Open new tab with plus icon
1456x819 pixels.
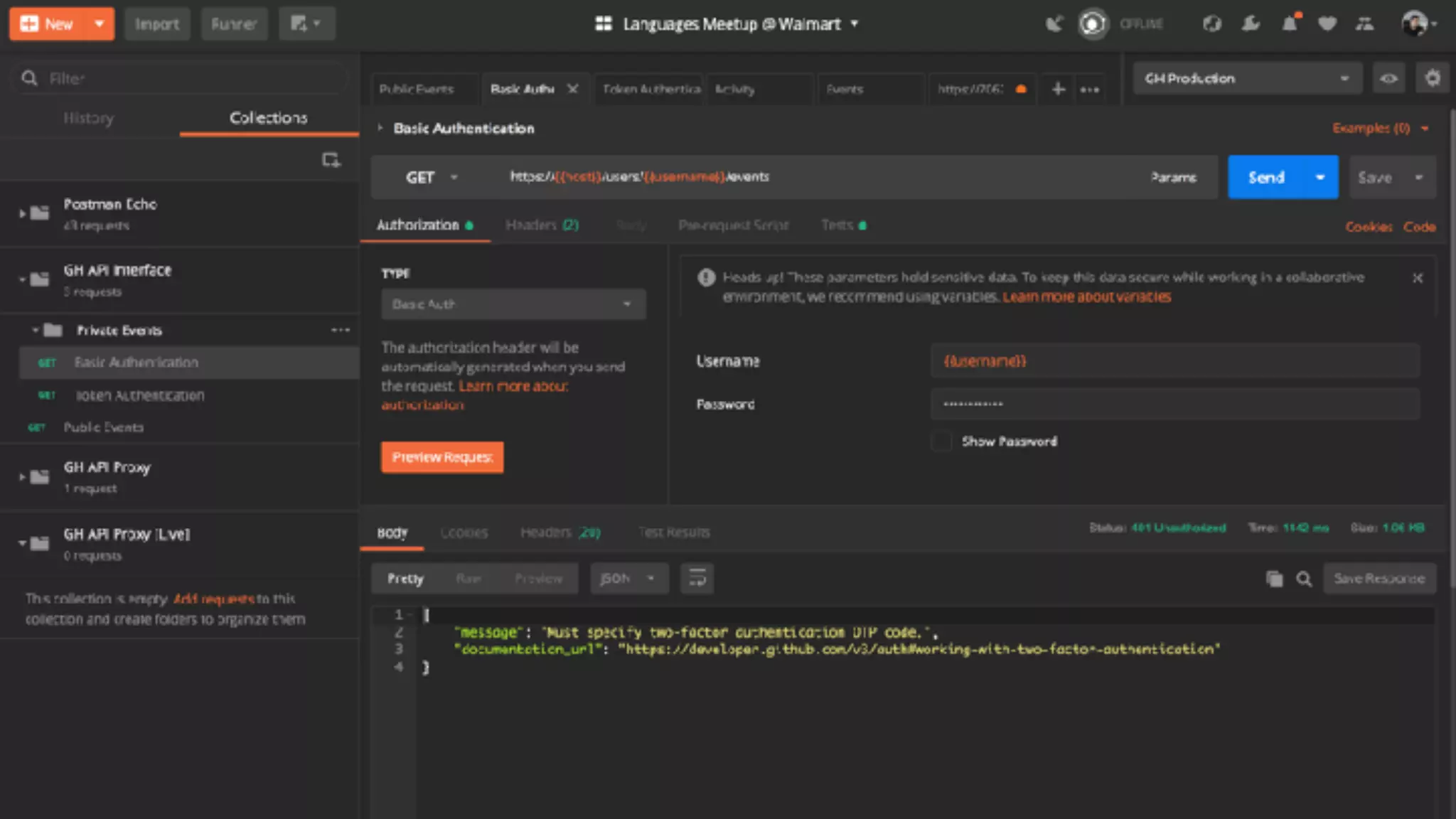coord(1058,89)
